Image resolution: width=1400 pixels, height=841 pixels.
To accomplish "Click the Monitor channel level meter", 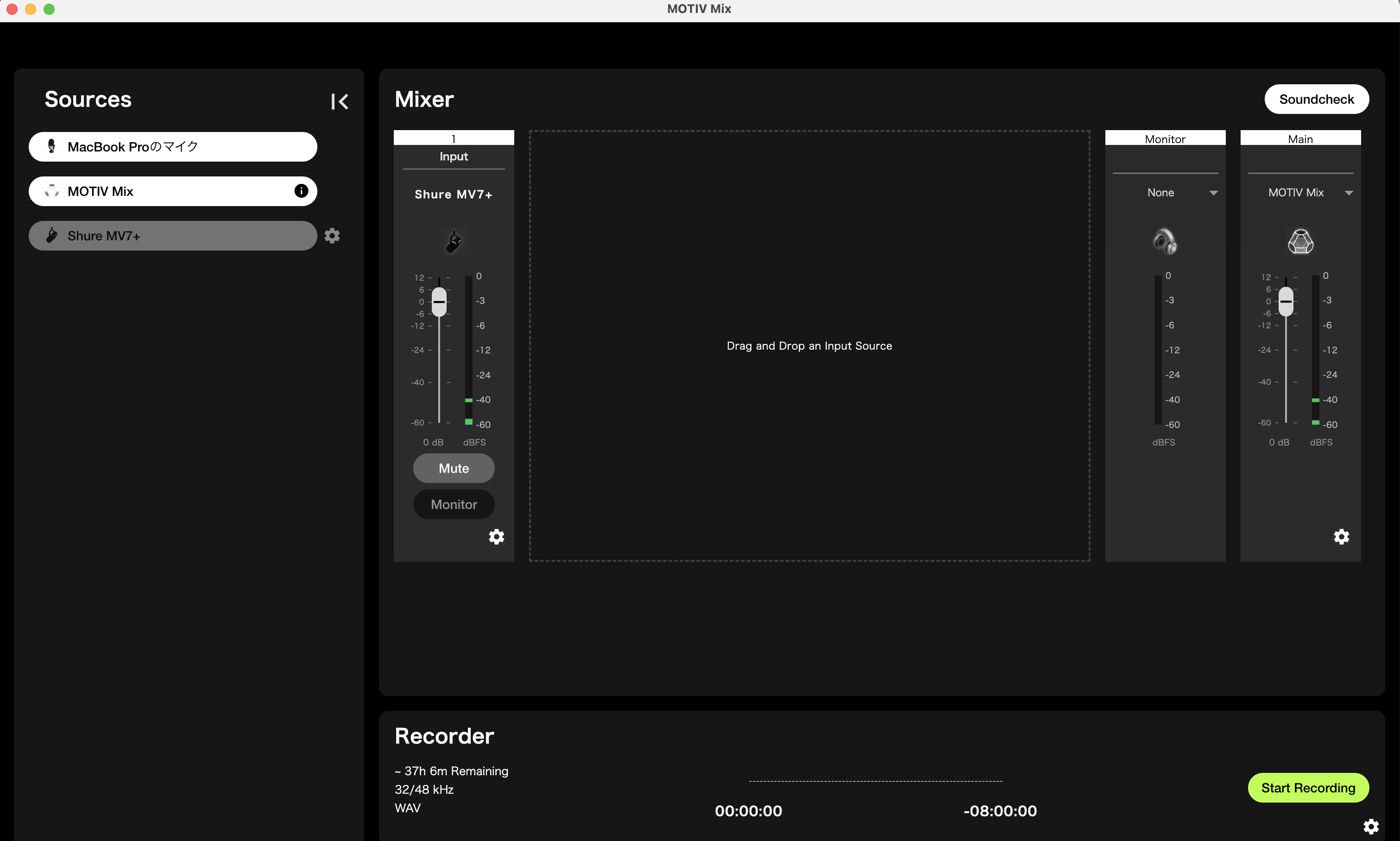I will (x=1158, y=350).
